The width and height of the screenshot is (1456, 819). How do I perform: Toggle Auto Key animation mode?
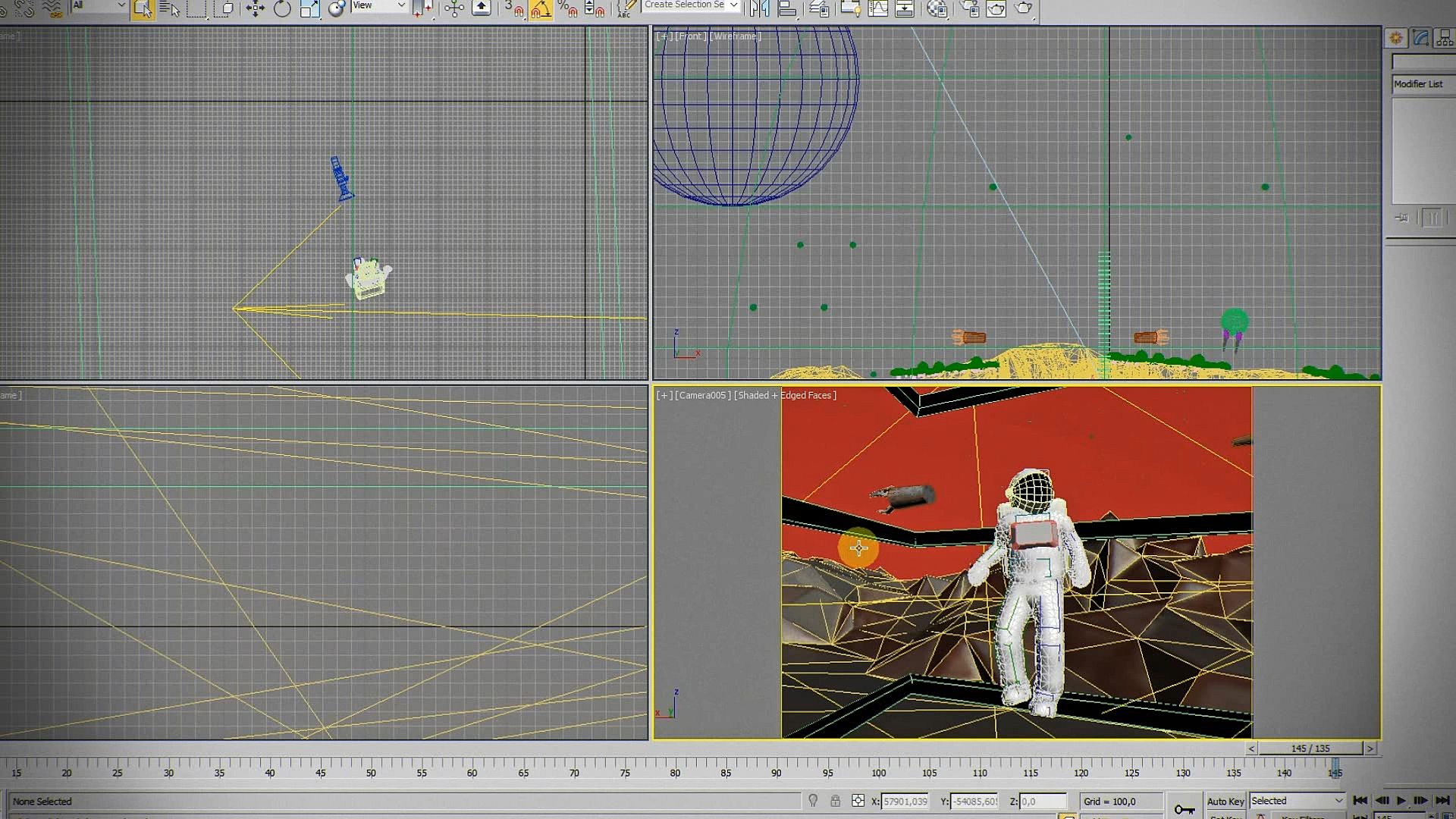coord(1225,801)
